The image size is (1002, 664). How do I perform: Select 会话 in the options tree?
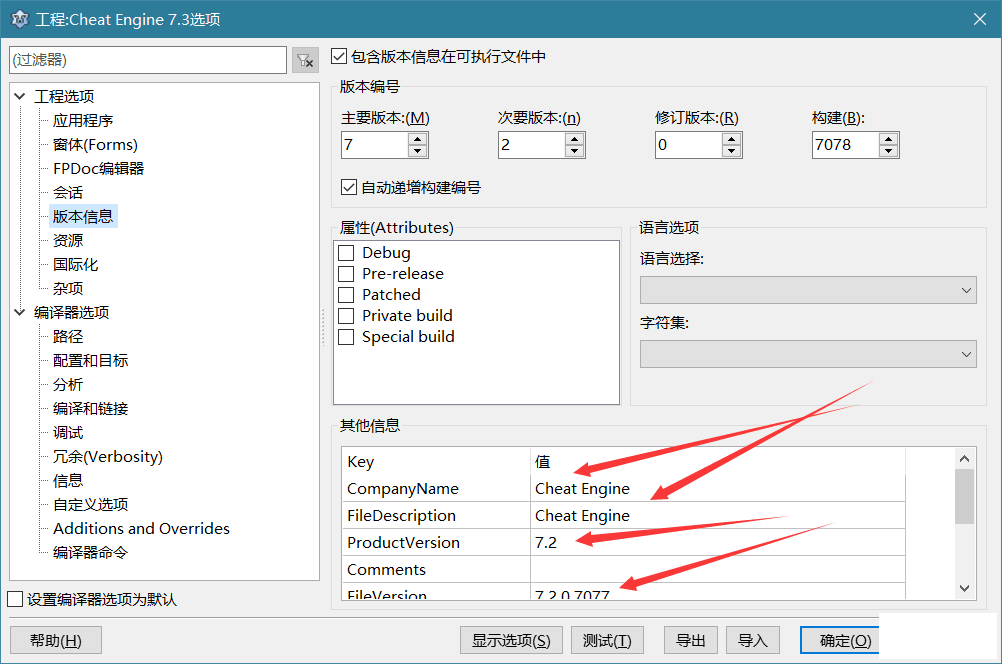(x=68, y=193)
